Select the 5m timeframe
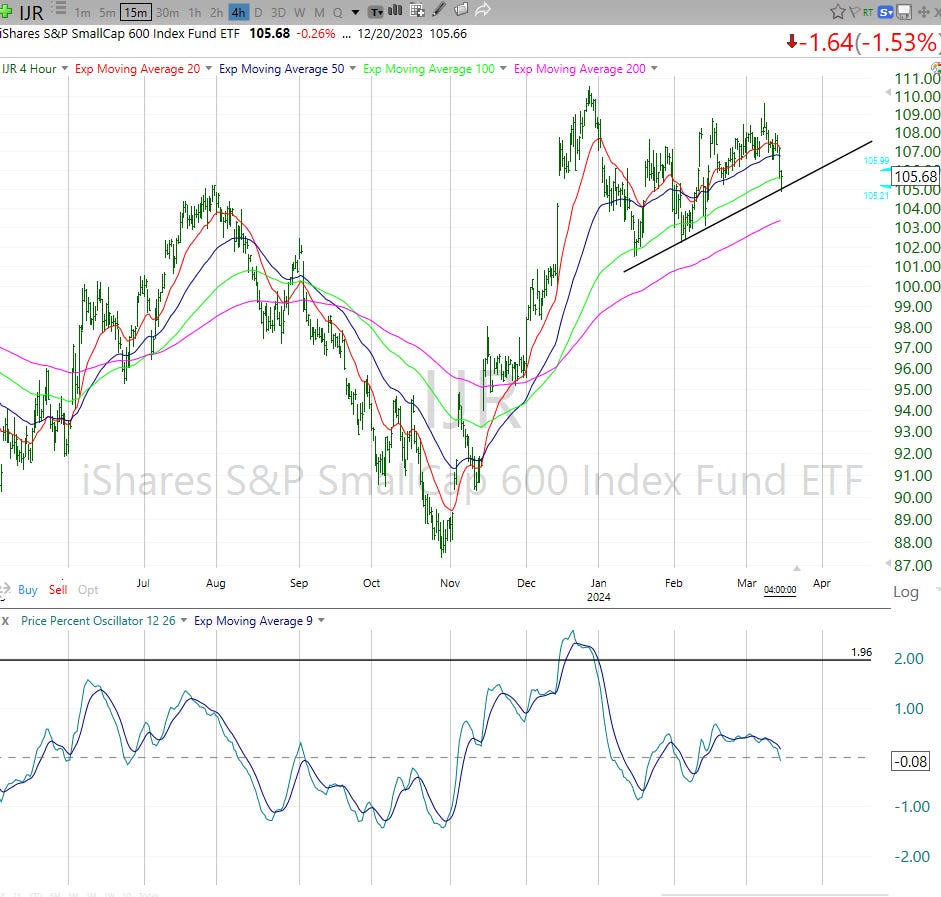Viewport: 941px width, 897px height. coord(107,13)
